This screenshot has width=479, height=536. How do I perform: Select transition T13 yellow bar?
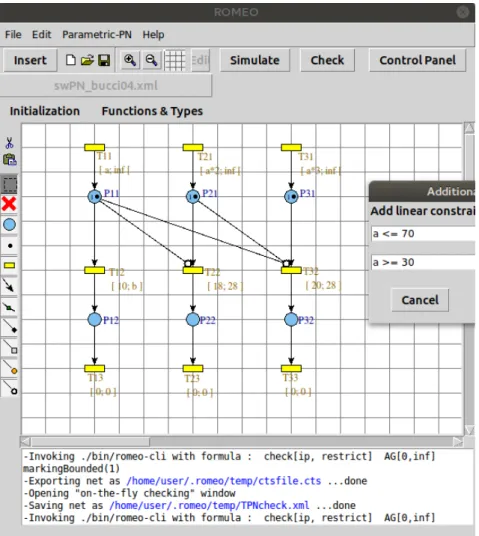click(x=95, y=368)
